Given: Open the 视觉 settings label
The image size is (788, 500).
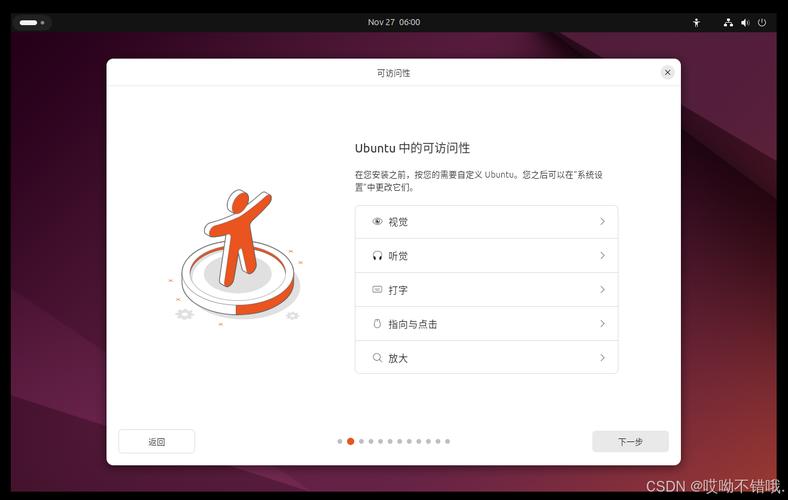Looking at the screenshot, I should tap(398, 222).
